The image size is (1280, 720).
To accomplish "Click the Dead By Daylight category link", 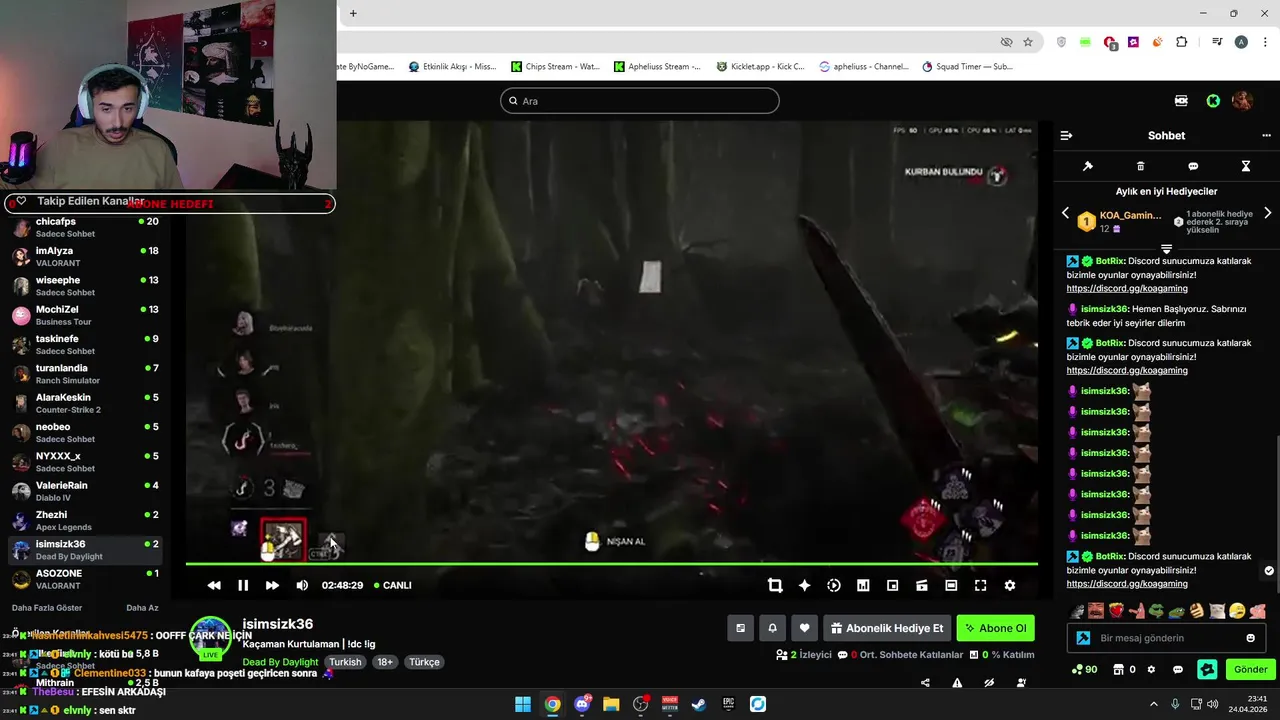I will pyautogui.click(x=280, y=662).
